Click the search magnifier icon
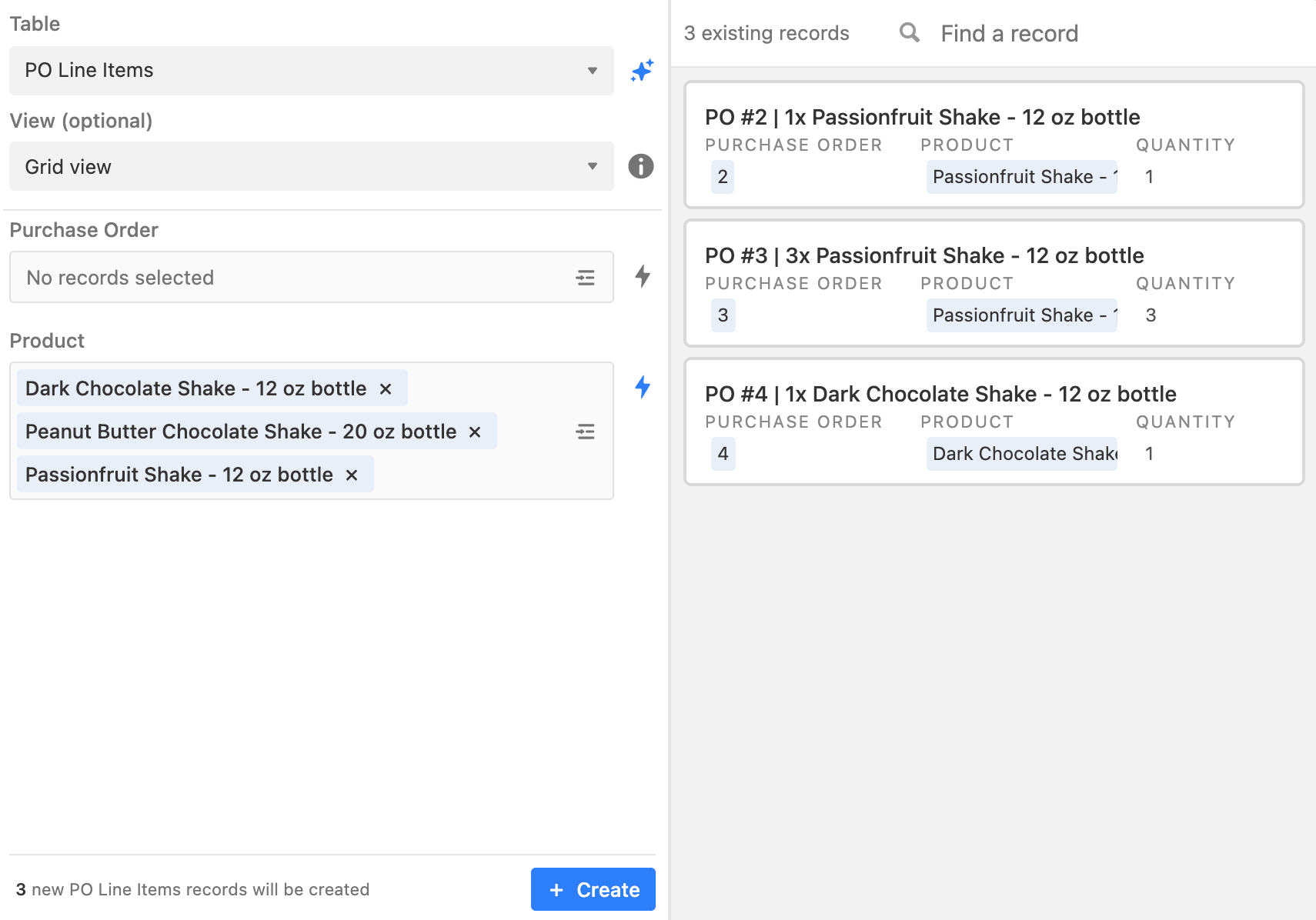 coord(909,33)
